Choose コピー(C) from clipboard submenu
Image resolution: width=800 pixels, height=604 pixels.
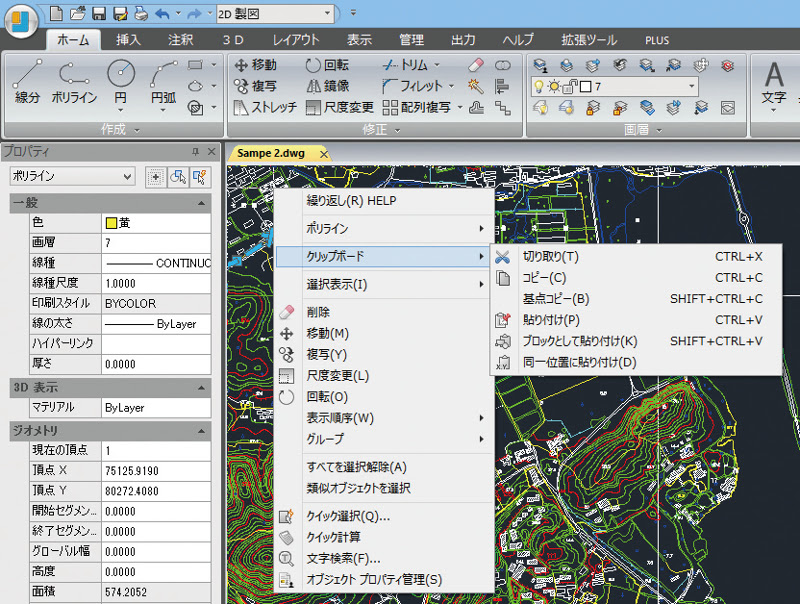coord(636,278)
